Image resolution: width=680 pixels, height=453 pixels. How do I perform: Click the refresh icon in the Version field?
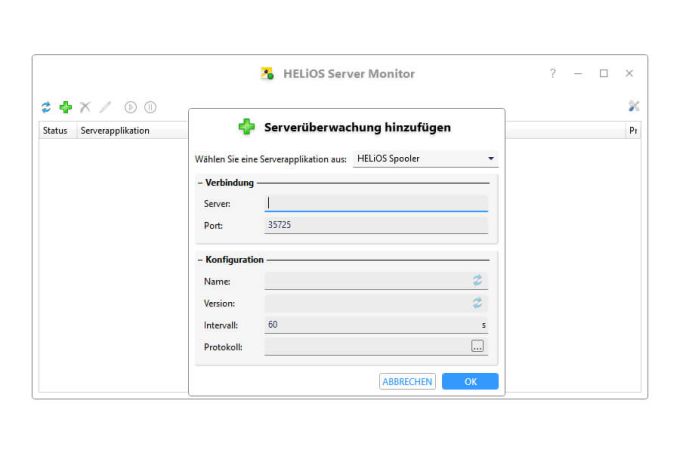pos(477,303)
